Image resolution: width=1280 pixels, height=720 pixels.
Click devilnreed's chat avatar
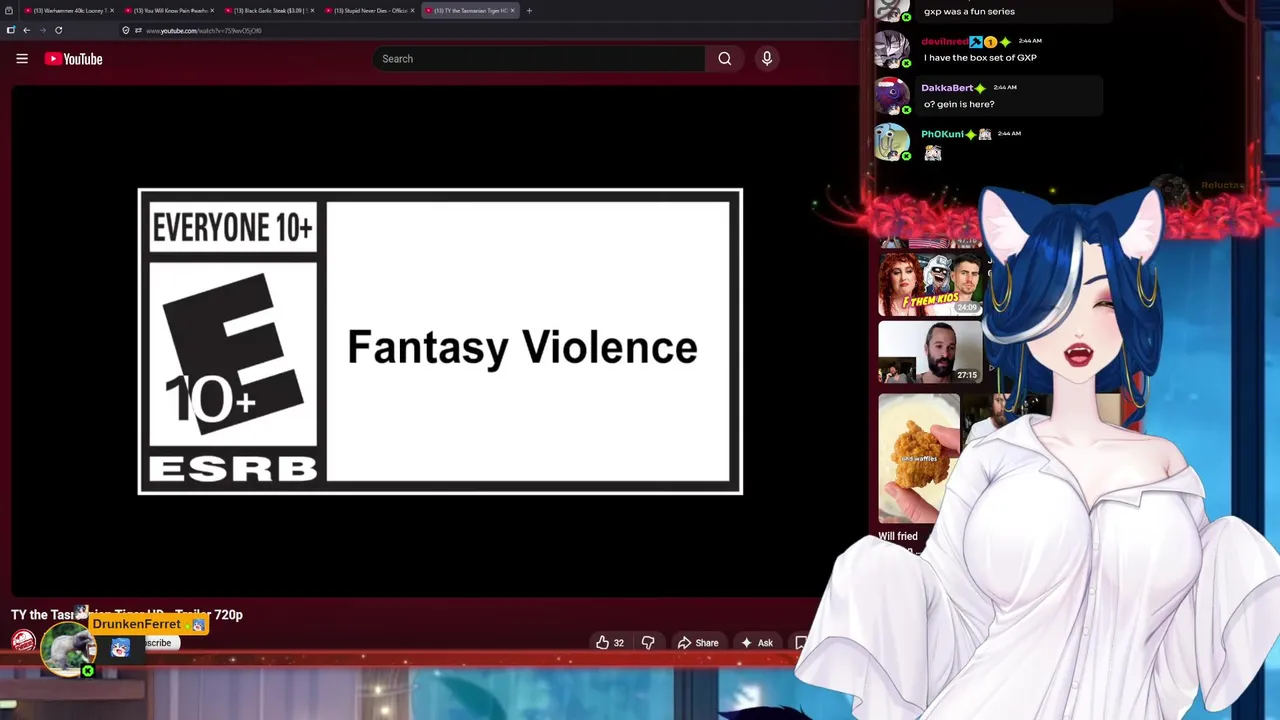pyautogui.click(x=892, y=50)
